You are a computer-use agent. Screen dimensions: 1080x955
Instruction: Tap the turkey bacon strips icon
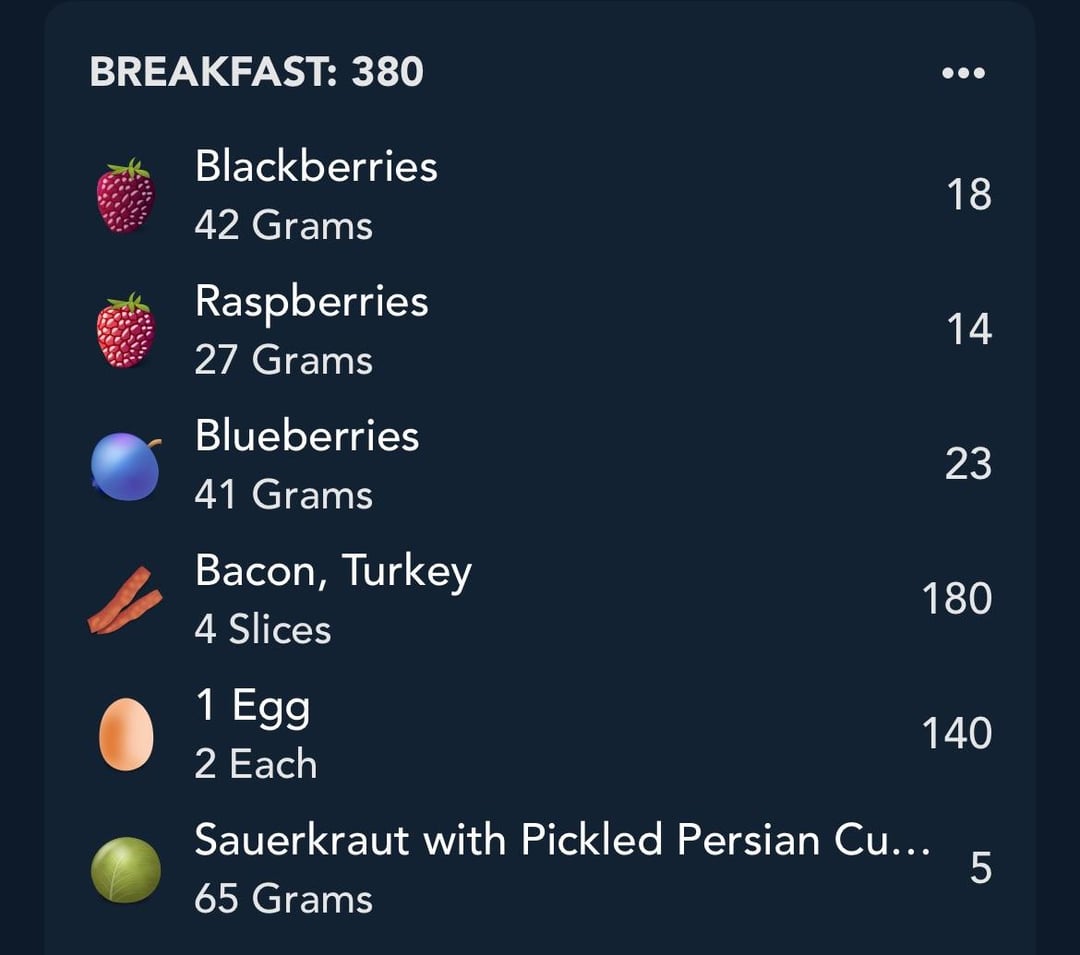click(125, 600)
